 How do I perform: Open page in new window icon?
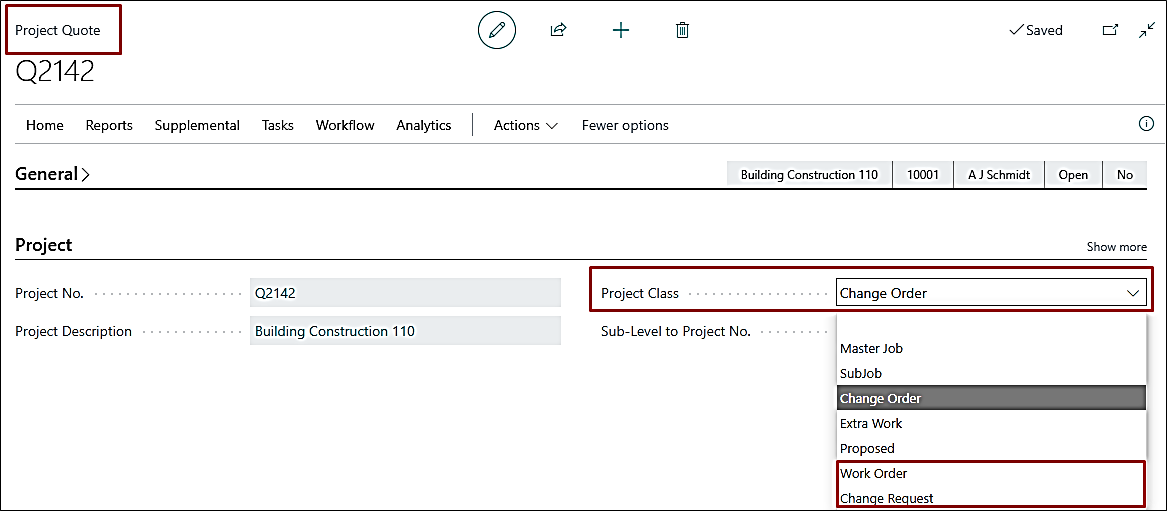coord(1110,30)
